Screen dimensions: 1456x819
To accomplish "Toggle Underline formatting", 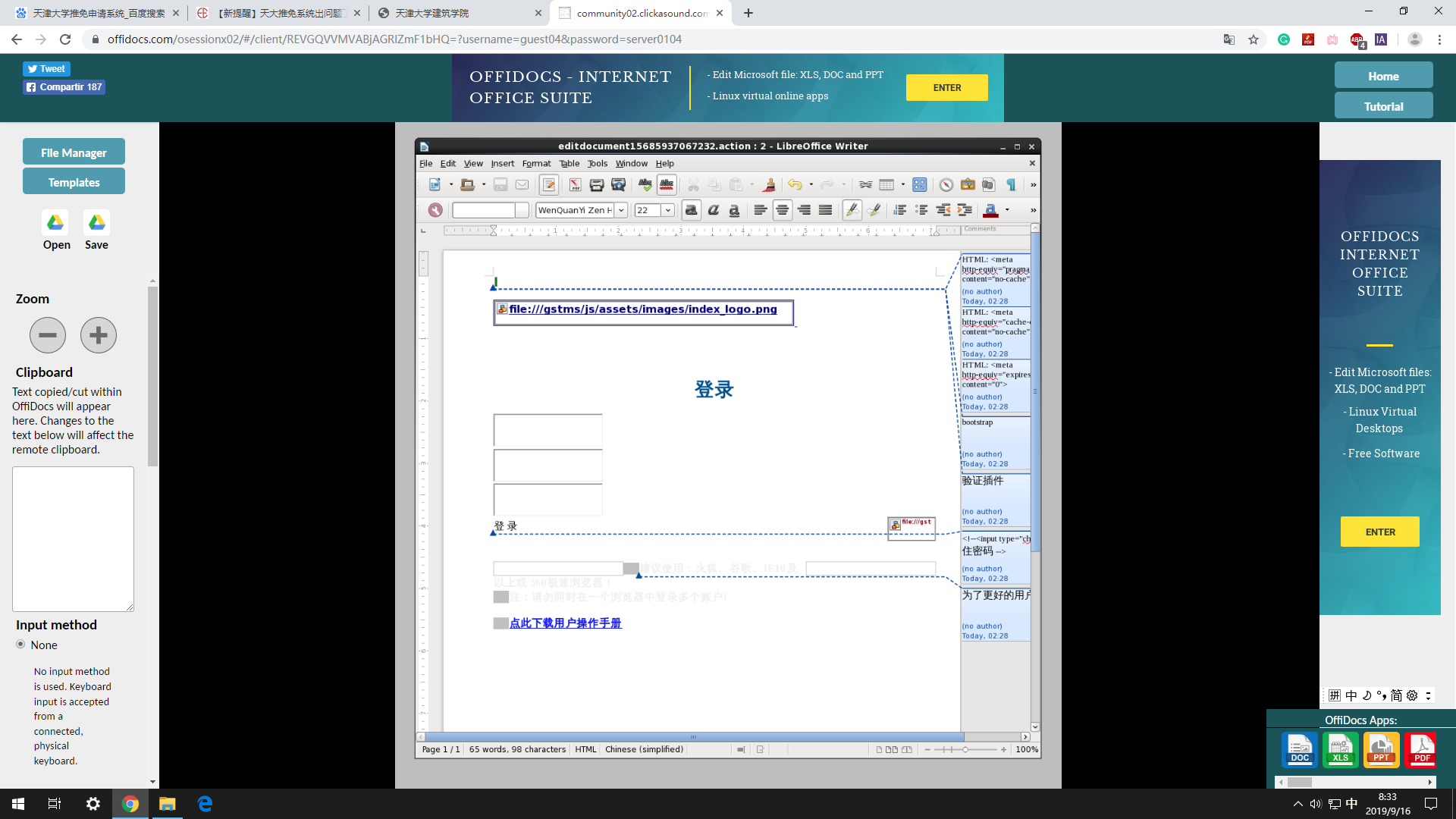I will [734, 210].
